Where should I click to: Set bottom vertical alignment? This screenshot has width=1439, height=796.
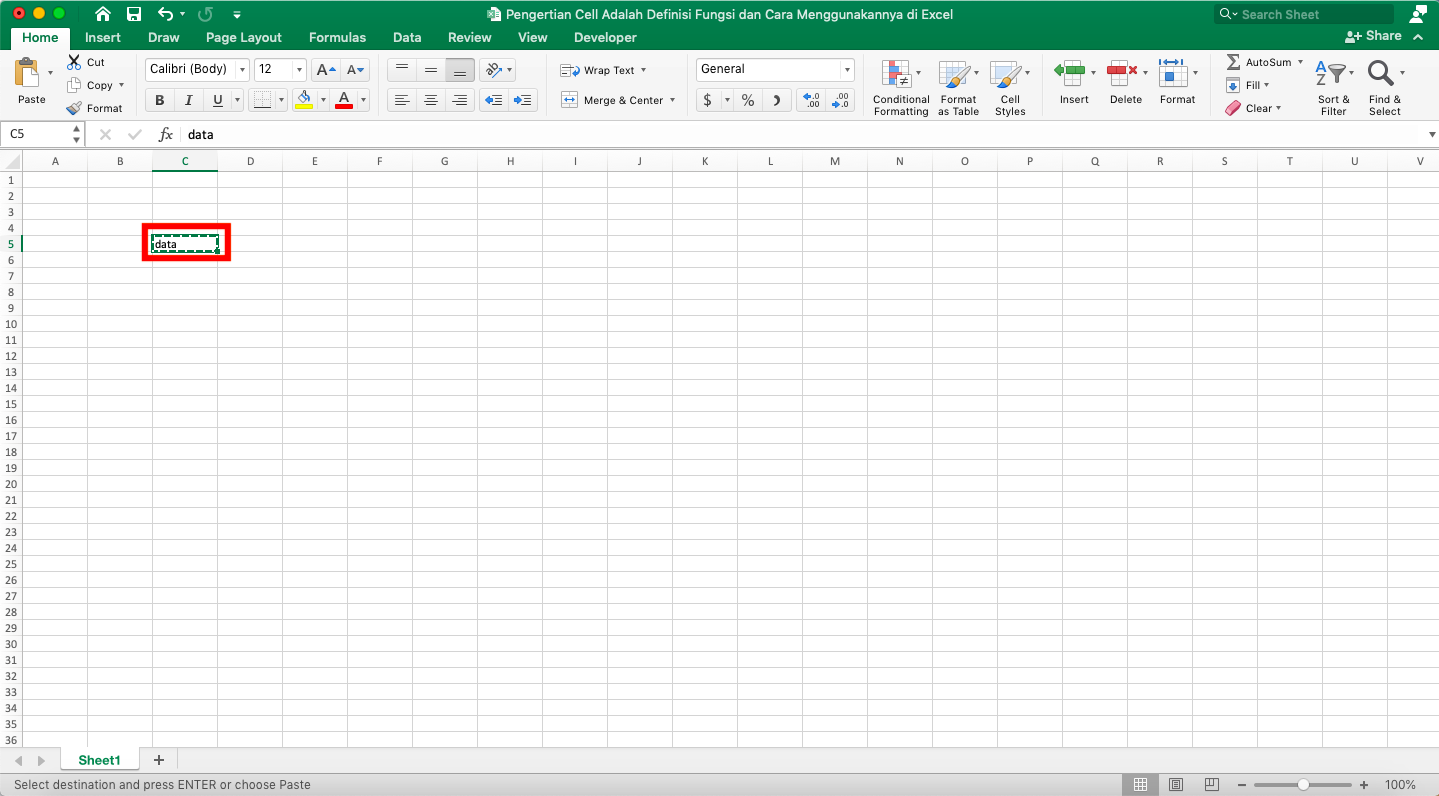point(460,70)
